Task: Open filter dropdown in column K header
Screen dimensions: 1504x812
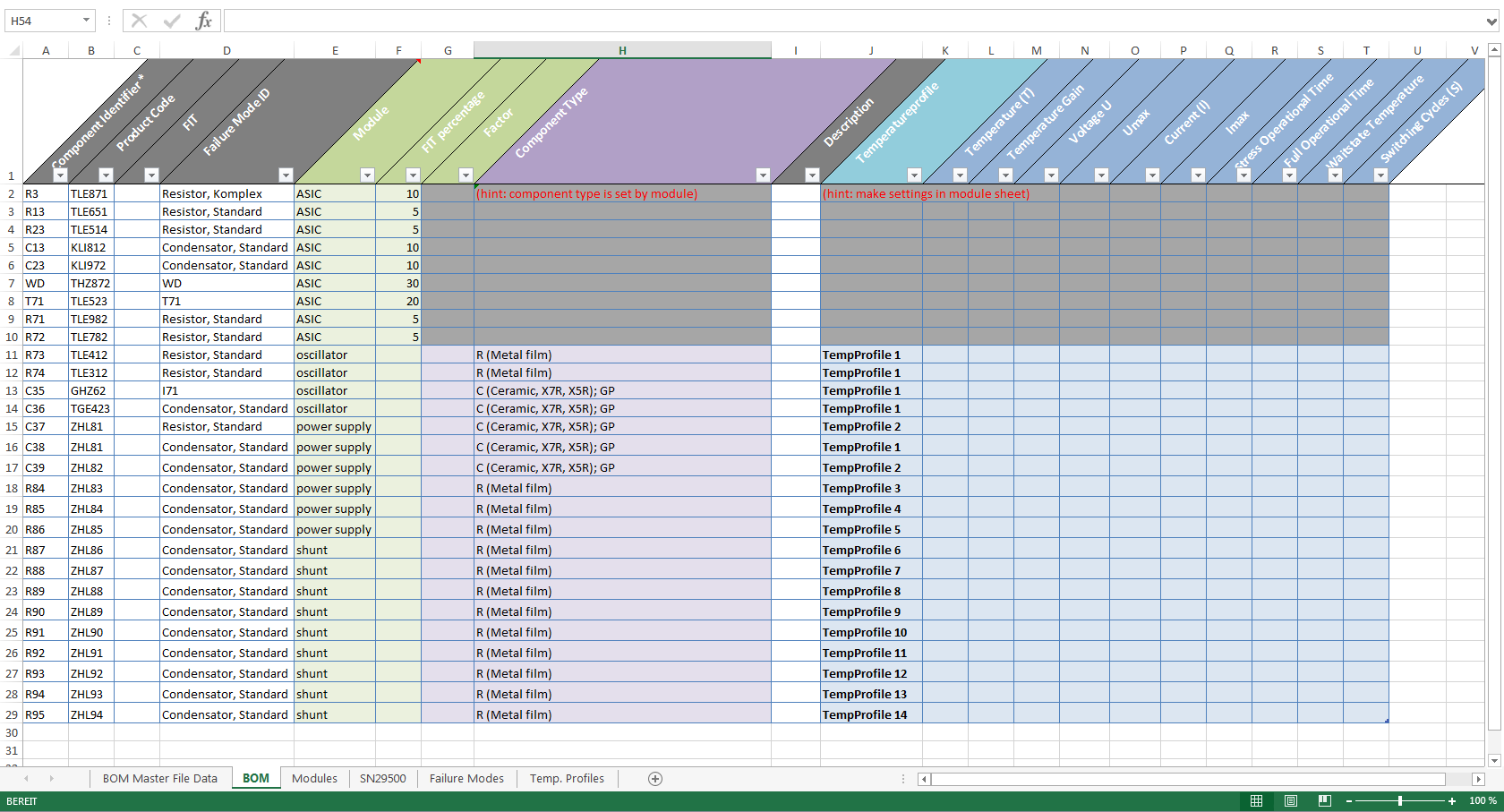Action: click(960, 175)
